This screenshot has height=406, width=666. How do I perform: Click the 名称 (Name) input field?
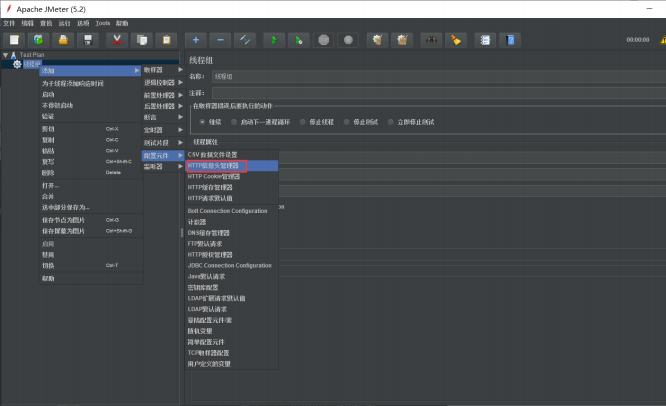coord(439,76)
